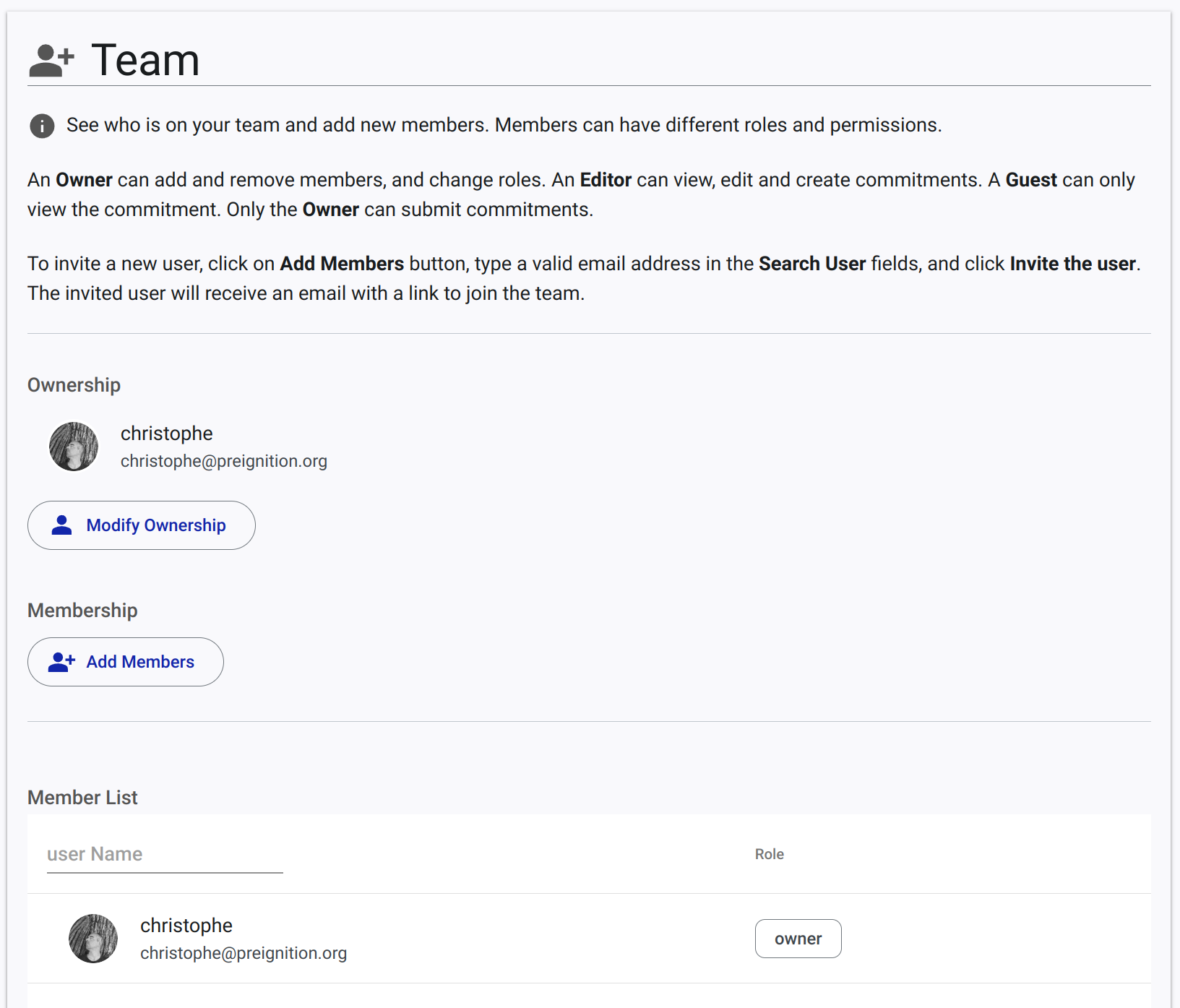Open the Modify Ownership button
Screen dimensions: 1180x1008
[x=142, y=525]
